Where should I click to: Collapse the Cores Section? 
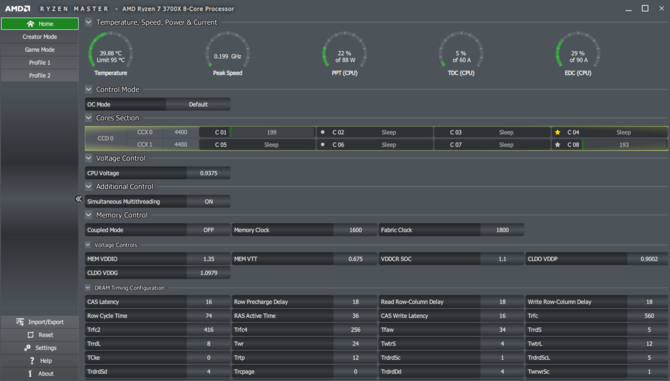pyautogui.click(x=88, y=118)
